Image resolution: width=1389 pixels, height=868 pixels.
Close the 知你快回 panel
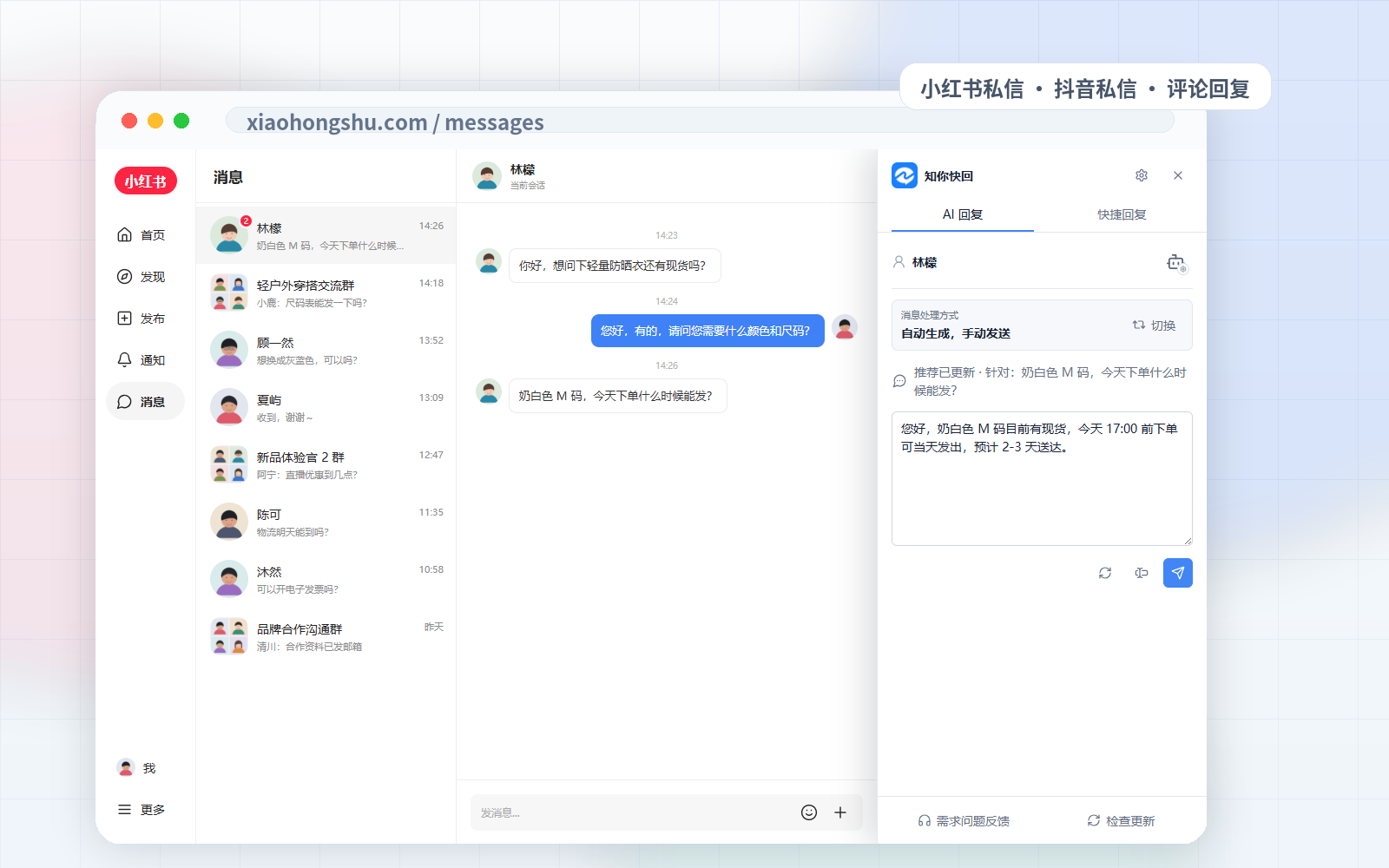(1178, 175)
